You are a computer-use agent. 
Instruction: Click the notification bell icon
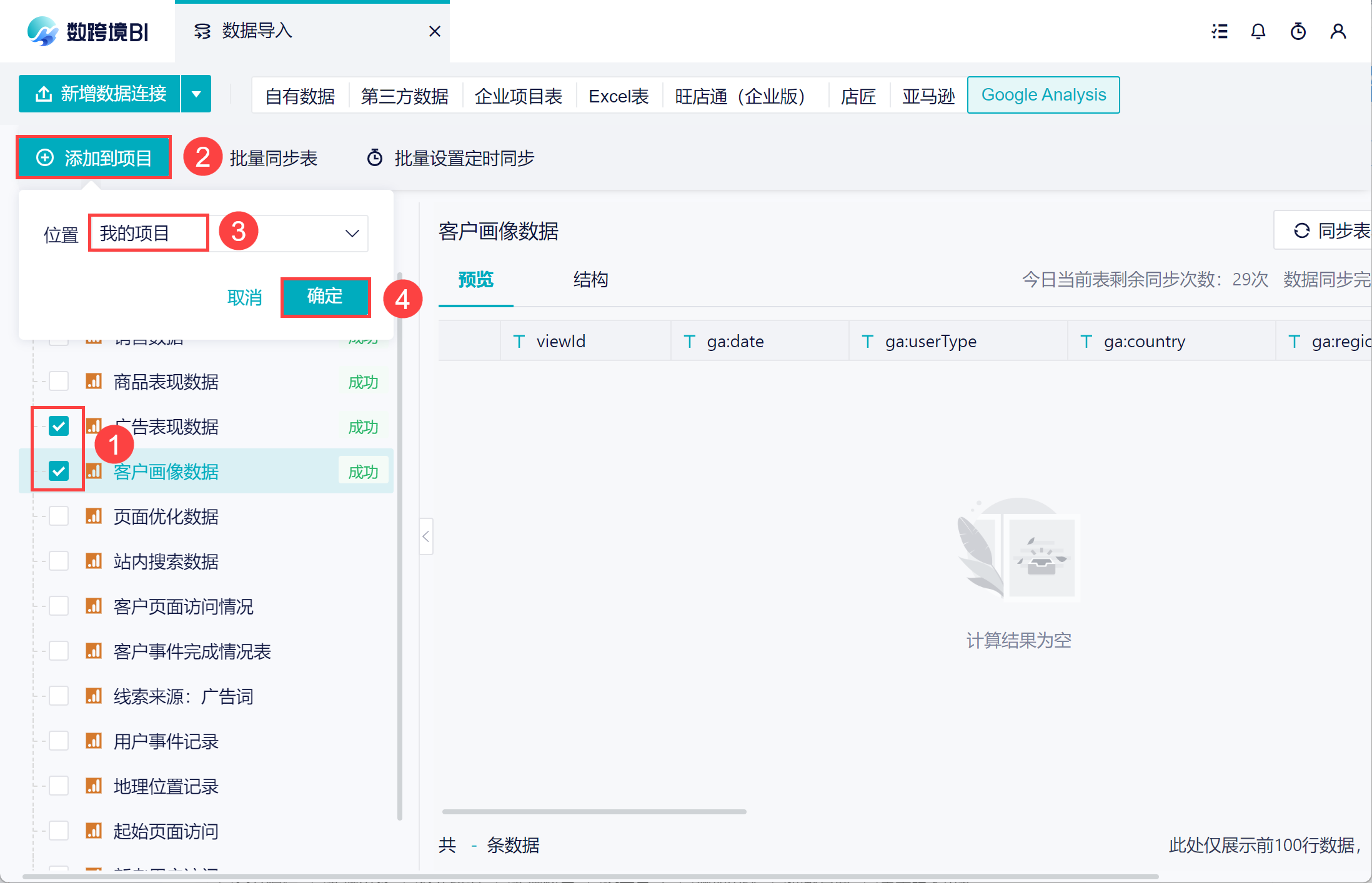[1258, 31]
